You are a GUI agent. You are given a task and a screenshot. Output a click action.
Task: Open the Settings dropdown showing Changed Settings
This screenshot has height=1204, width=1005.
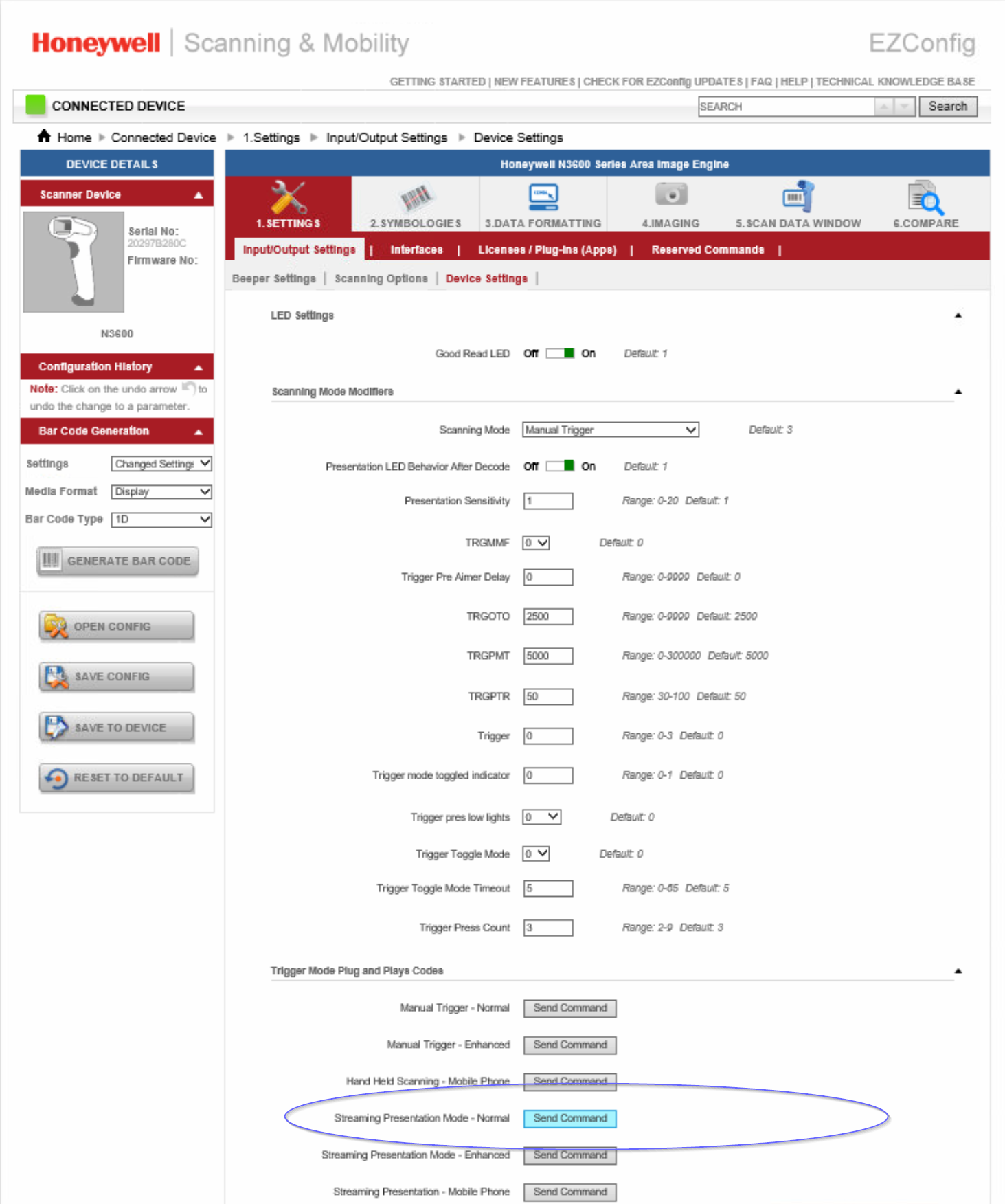(161, 464)
